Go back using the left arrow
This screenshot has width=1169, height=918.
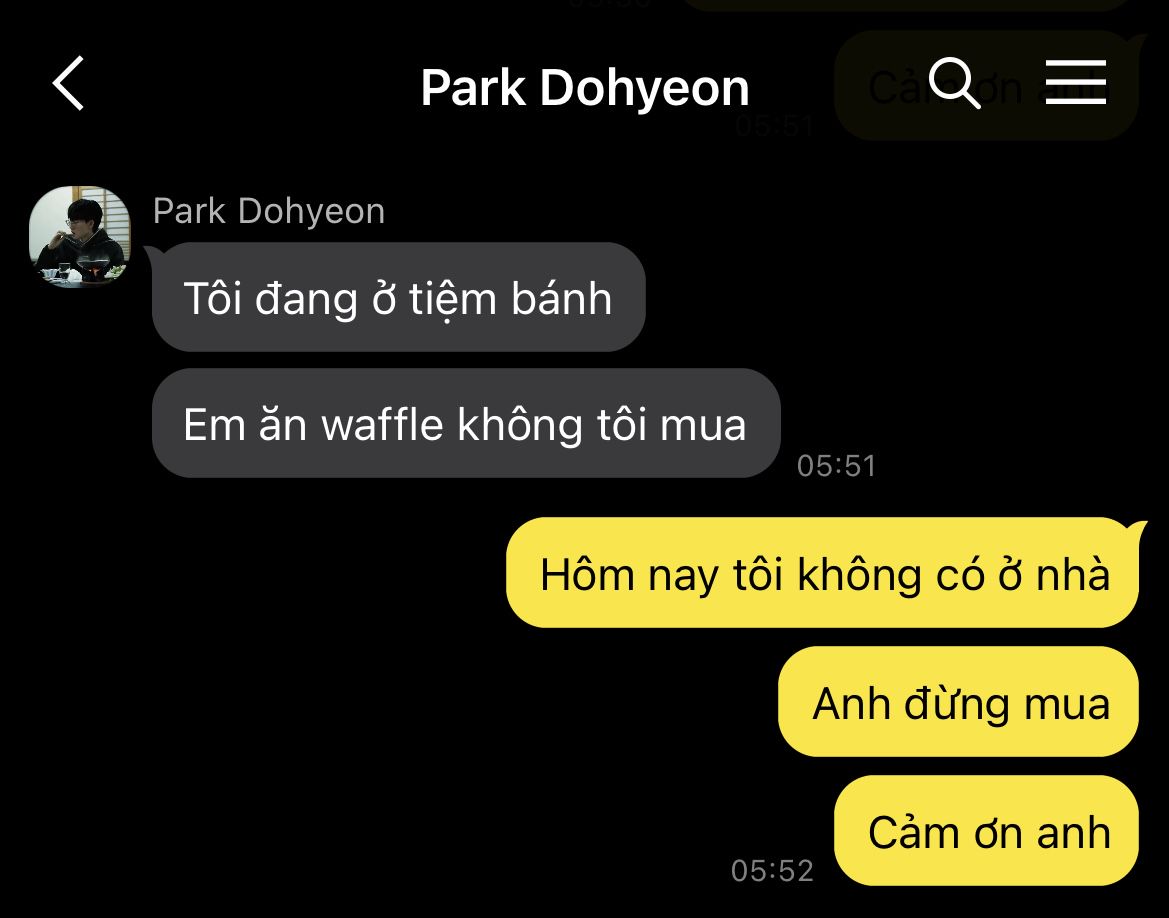pos(68,84)
